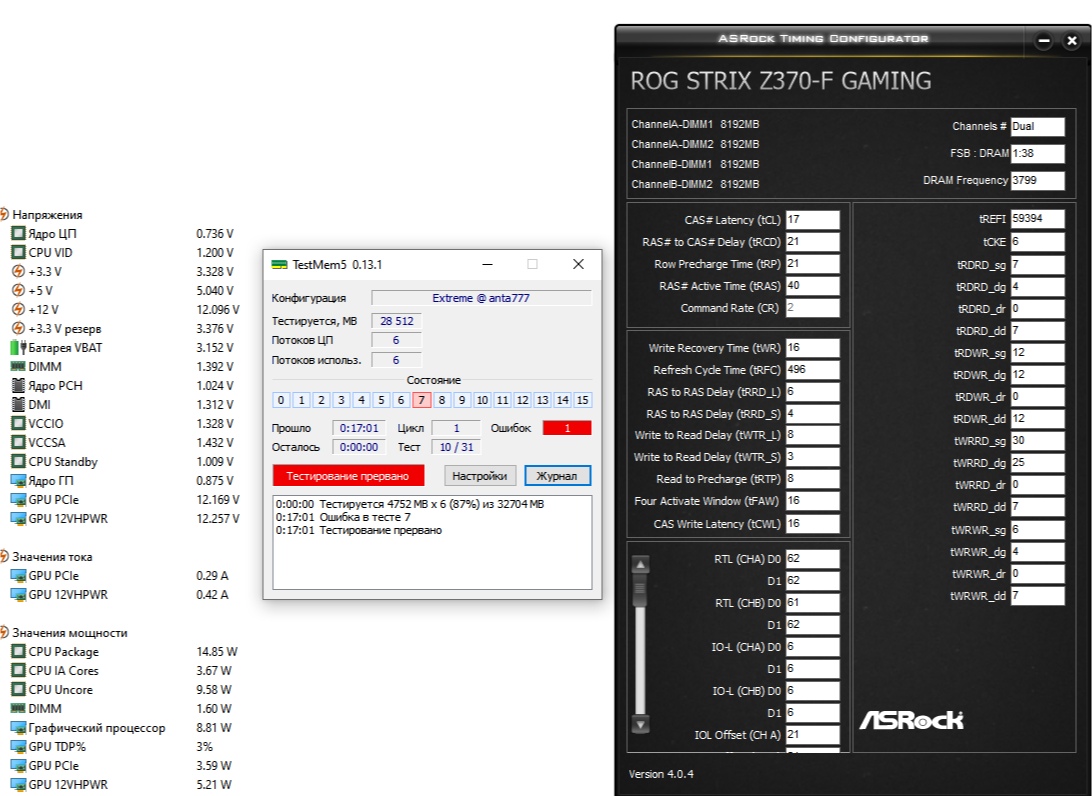Click the +12 V lightning icon
Image resolution: width=1092 pixels, height=796 pixels.
pos(18,309)
